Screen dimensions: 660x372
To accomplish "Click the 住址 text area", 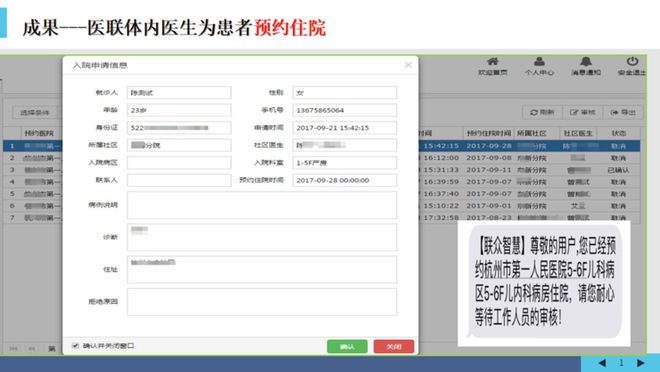I will point(262,269).
